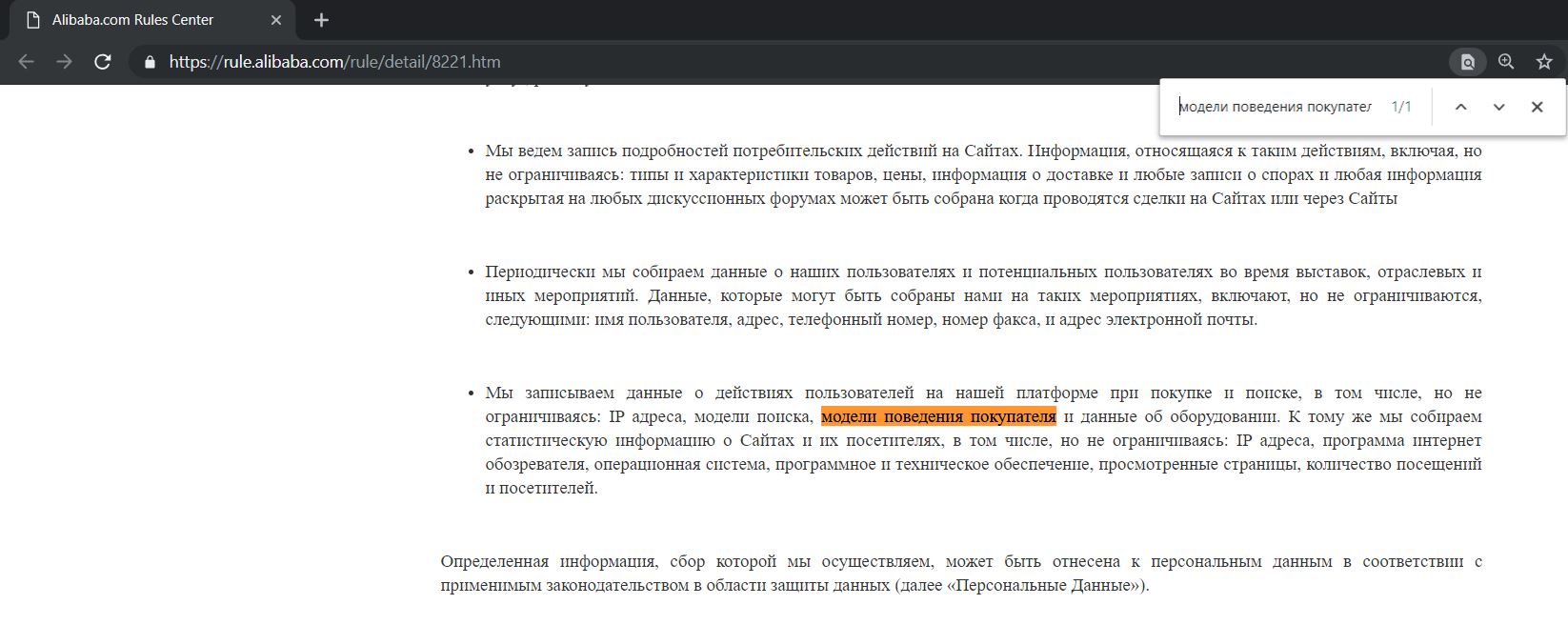1568x625 pixels.
Task: Select the Alibaba.com Rules Center tab
Action: [152, 20]
